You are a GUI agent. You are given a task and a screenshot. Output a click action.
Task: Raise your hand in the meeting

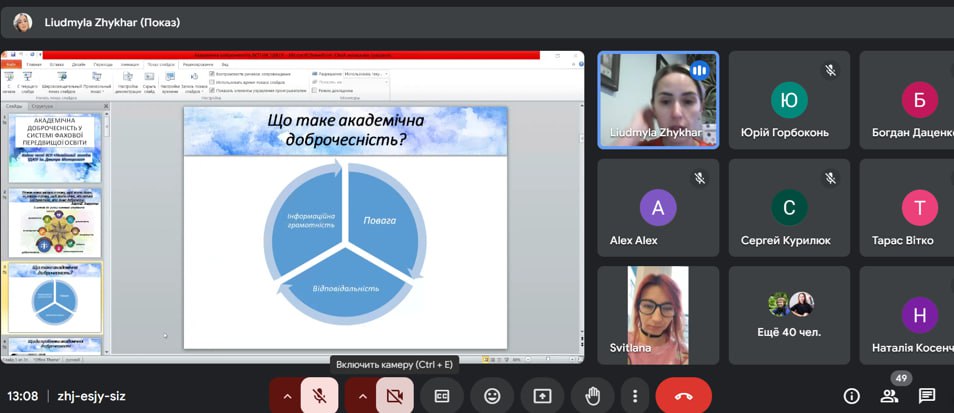(x=592, y=397)
